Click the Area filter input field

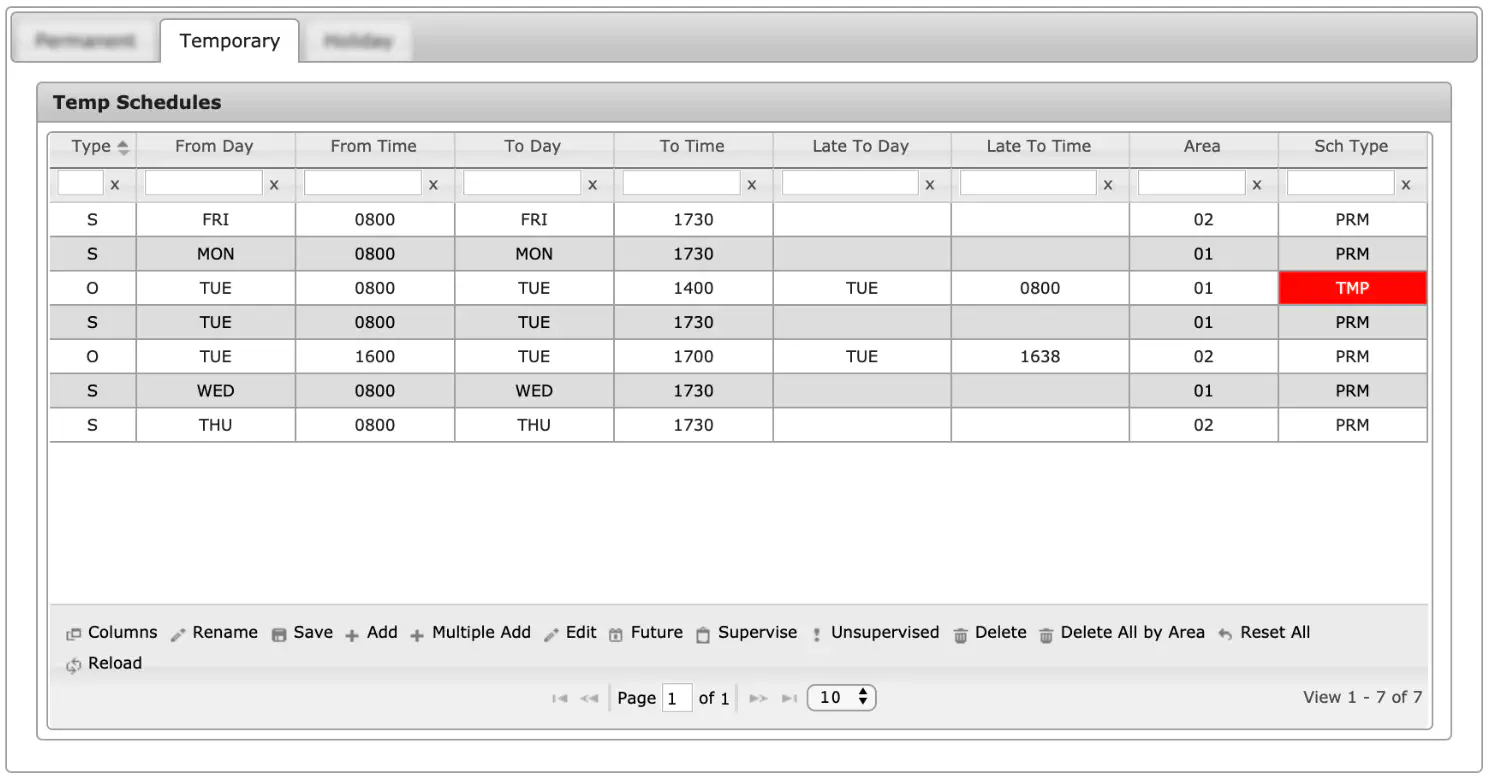tap(1192, 183)
